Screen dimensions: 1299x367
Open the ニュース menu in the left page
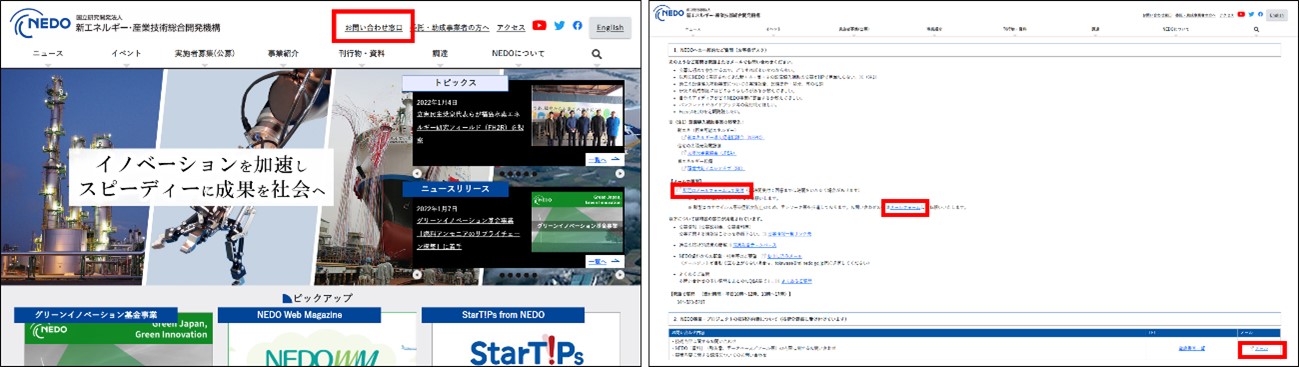(x=48, y=54)
